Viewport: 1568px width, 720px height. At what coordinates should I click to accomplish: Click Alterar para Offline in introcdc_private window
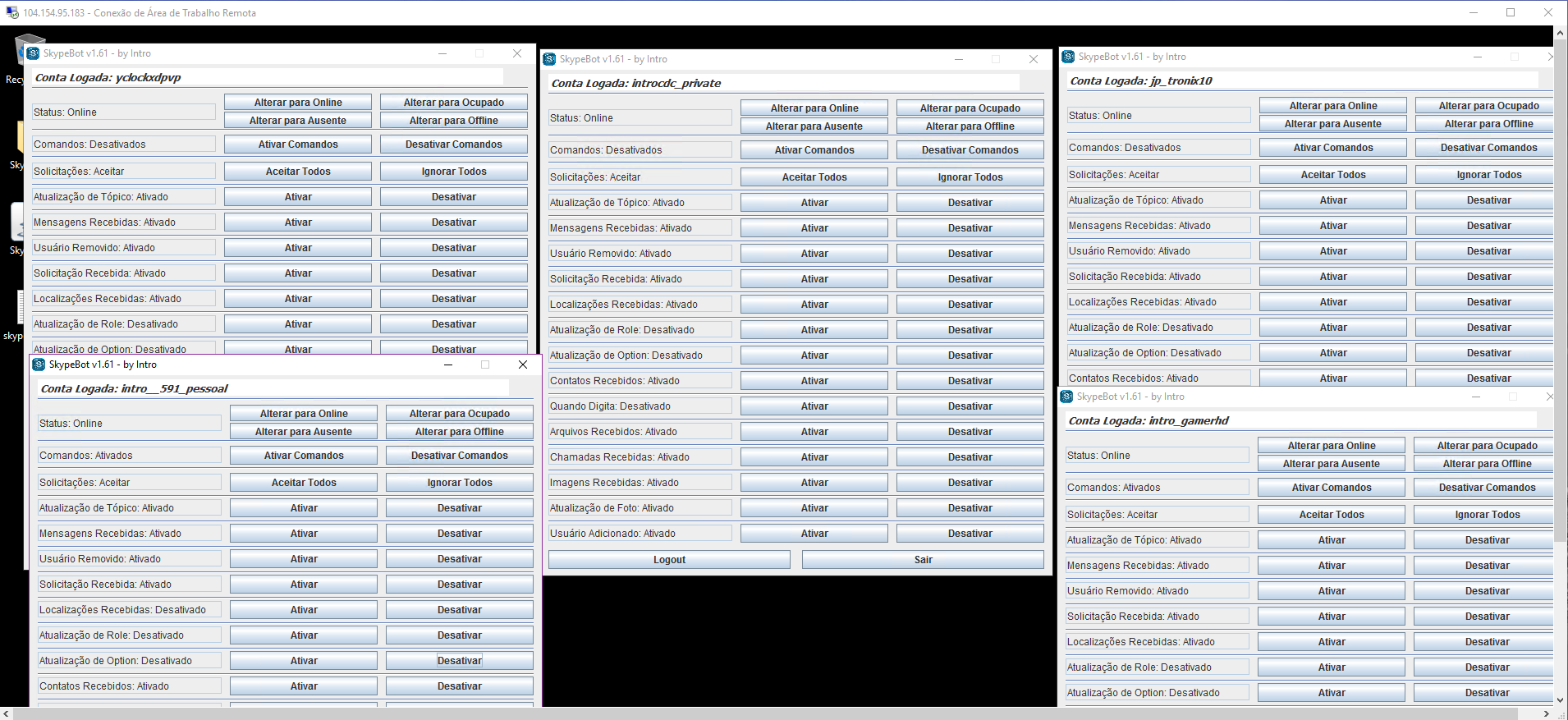(x=970, y=126)
